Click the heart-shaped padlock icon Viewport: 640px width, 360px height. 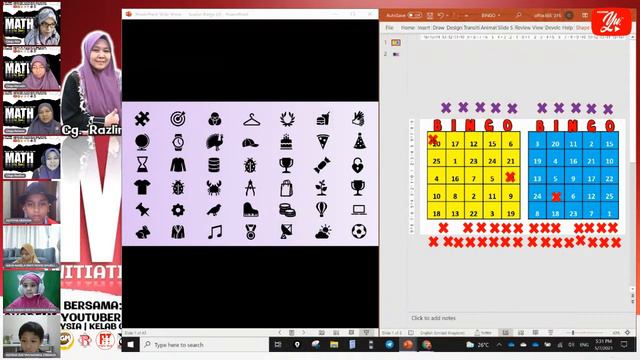coord(358,165)
